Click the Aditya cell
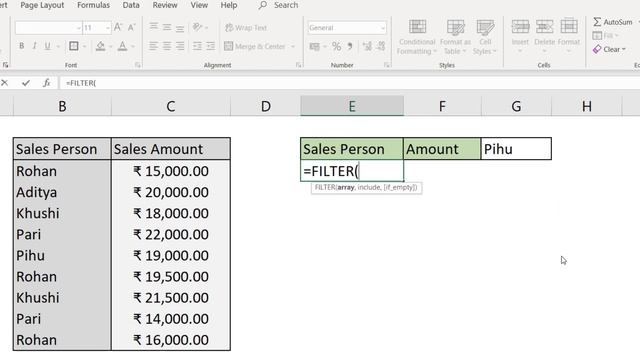640x360 pixels. tap(62, 192)
